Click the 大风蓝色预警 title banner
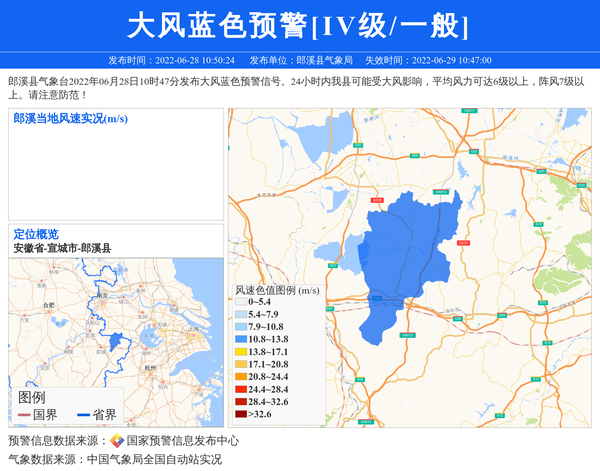600x471 pixels. coord(299,26)
